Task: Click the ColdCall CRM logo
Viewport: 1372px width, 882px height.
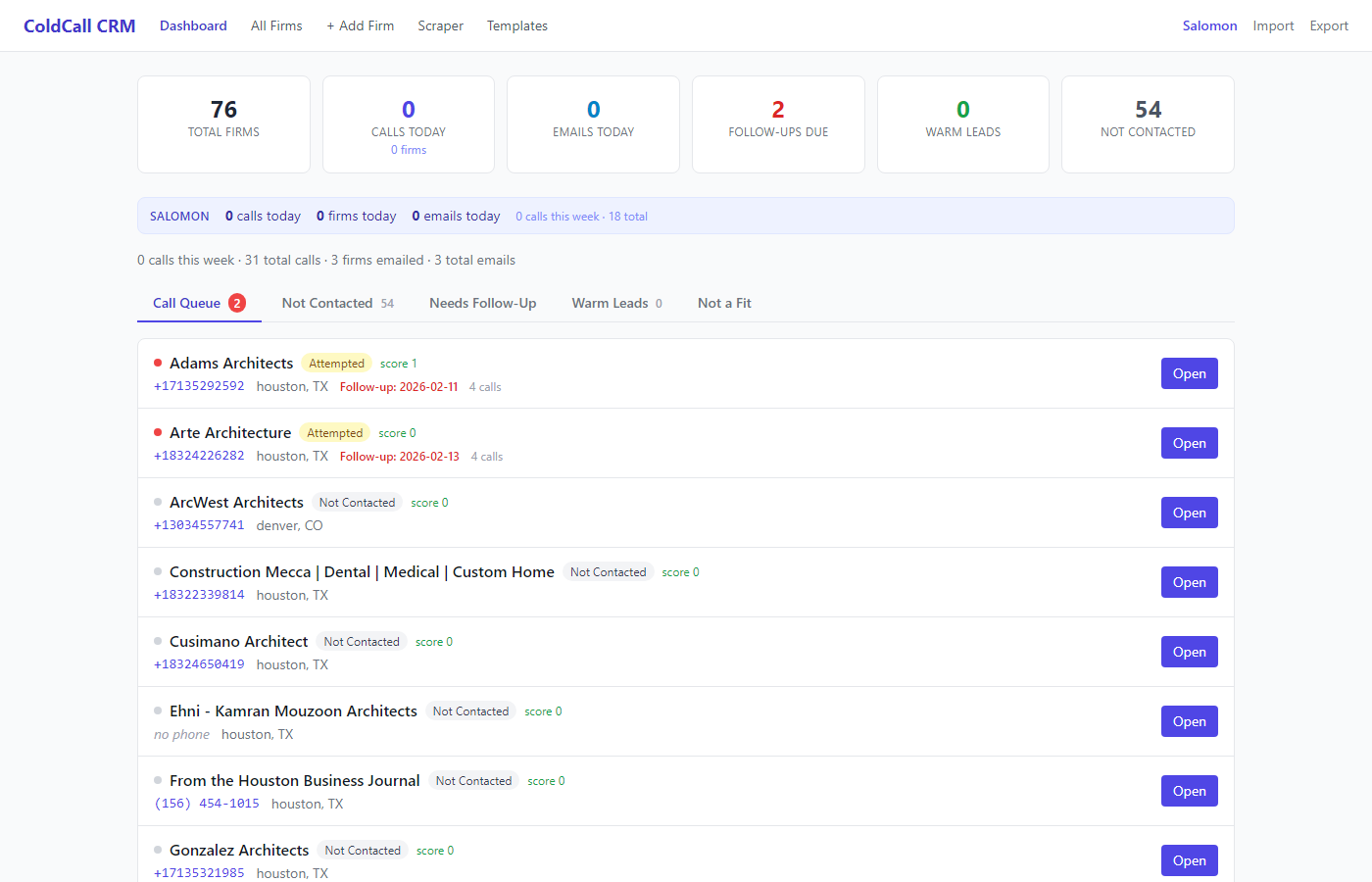Action: pyautogui.click(x=79, y=25)
